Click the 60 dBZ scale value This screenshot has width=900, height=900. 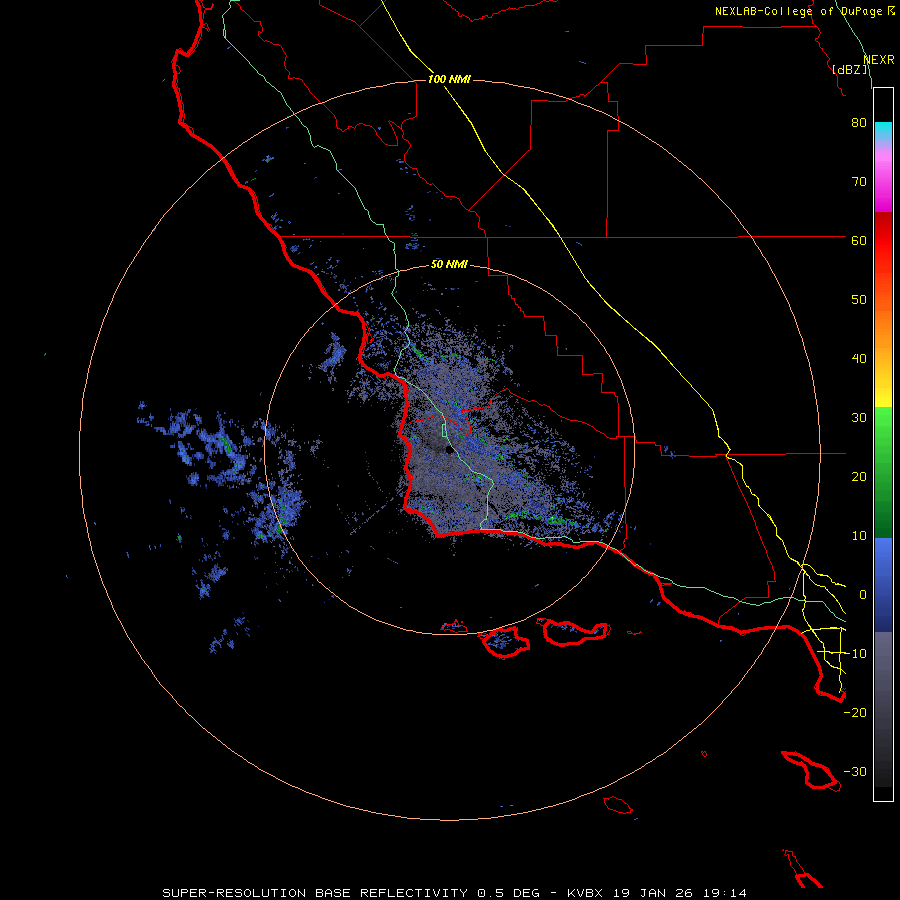point(859,241)
